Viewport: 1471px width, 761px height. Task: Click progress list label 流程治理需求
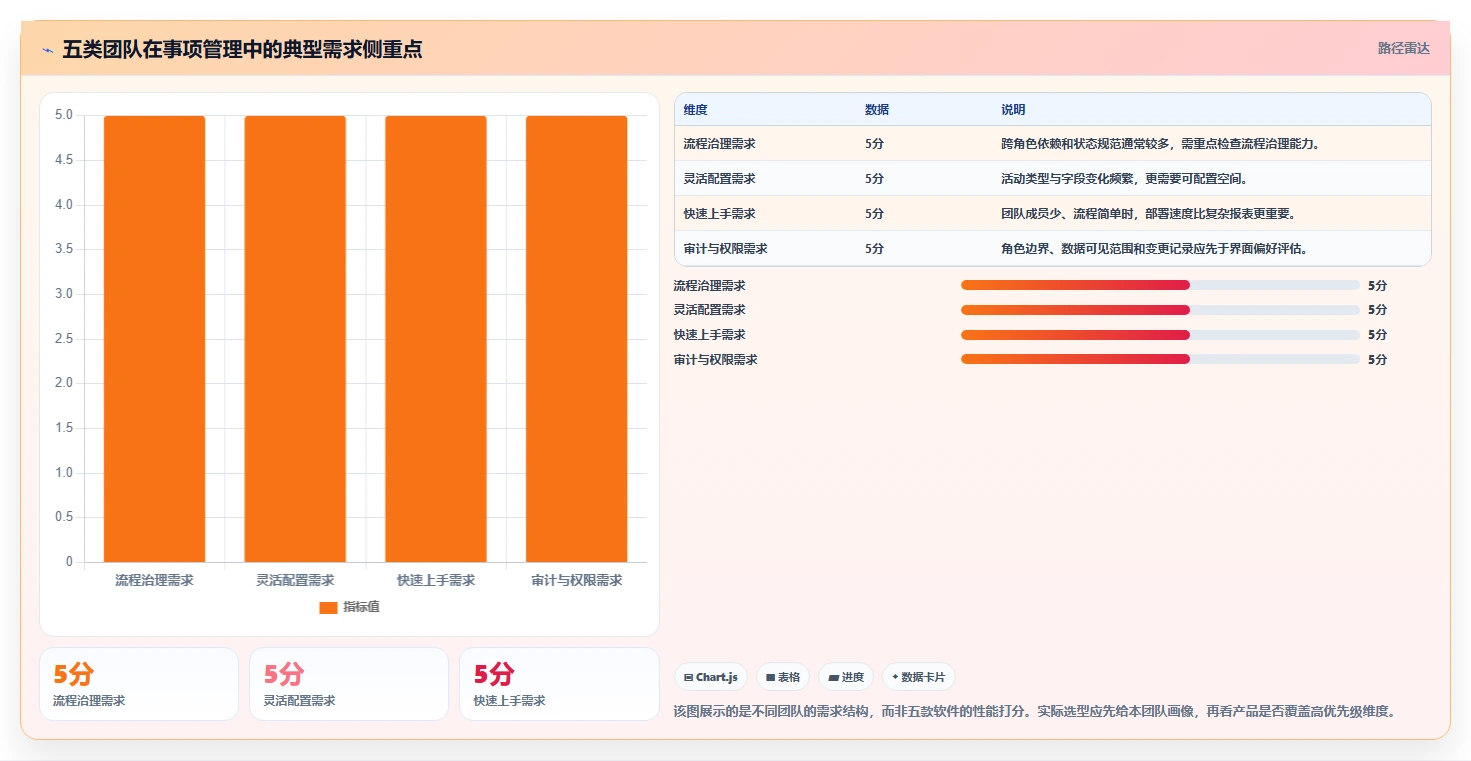click(710, 286)
